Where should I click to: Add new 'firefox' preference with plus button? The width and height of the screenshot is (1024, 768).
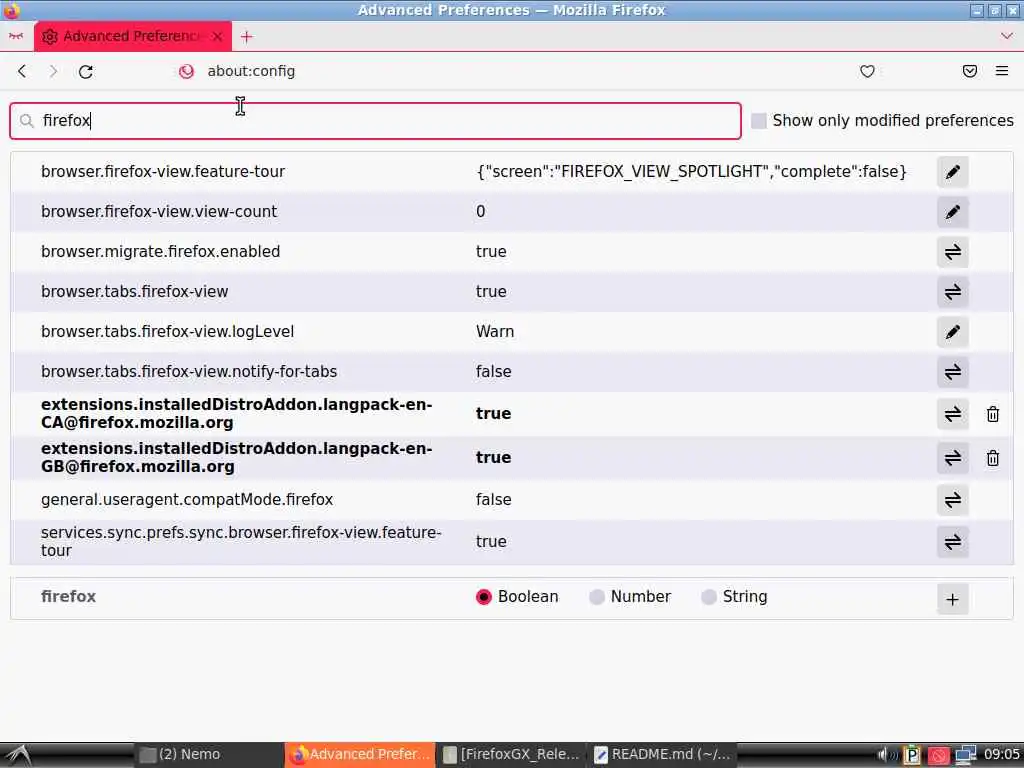952,599
